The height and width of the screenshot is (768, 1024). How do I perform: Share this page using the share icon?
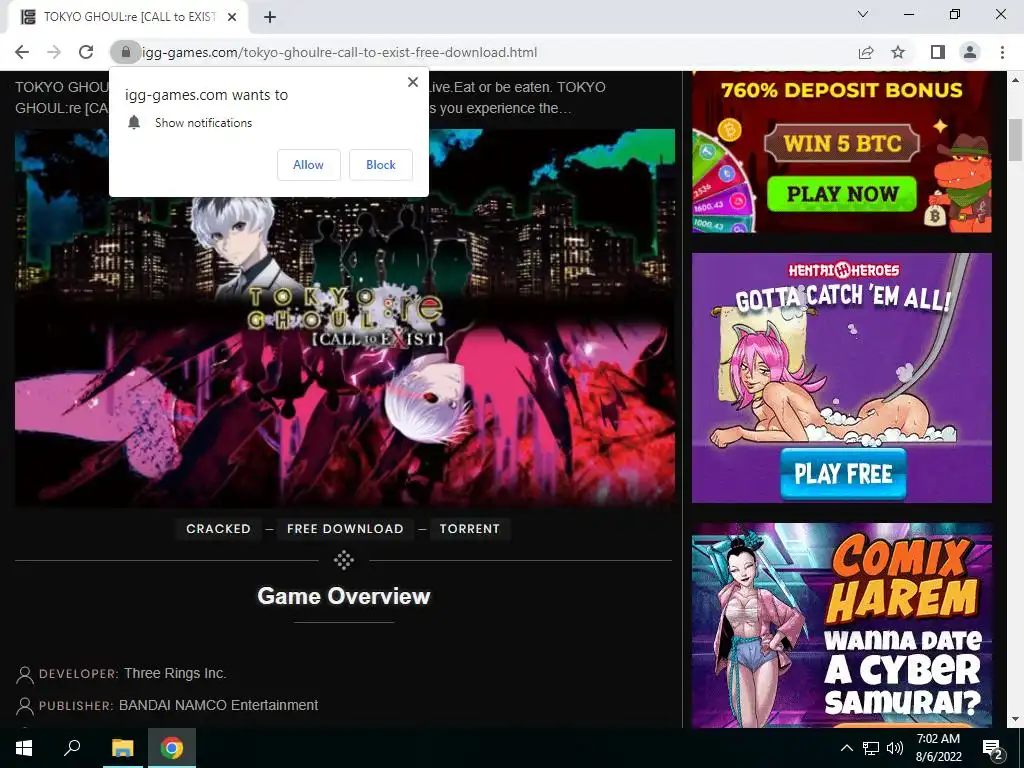(866, 52)
